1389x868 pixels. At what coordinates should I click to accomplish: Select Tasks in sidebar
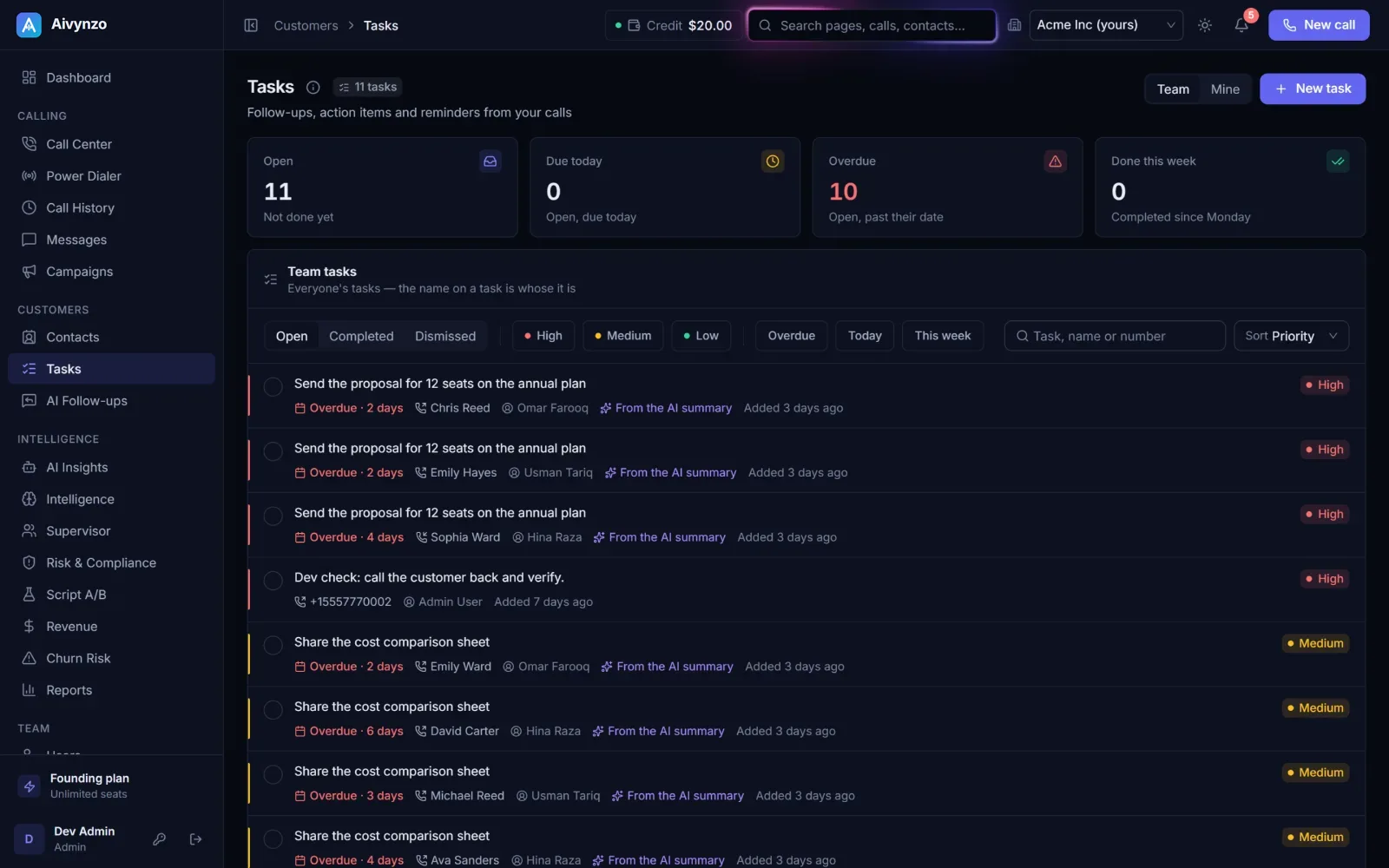click(111, 369)
